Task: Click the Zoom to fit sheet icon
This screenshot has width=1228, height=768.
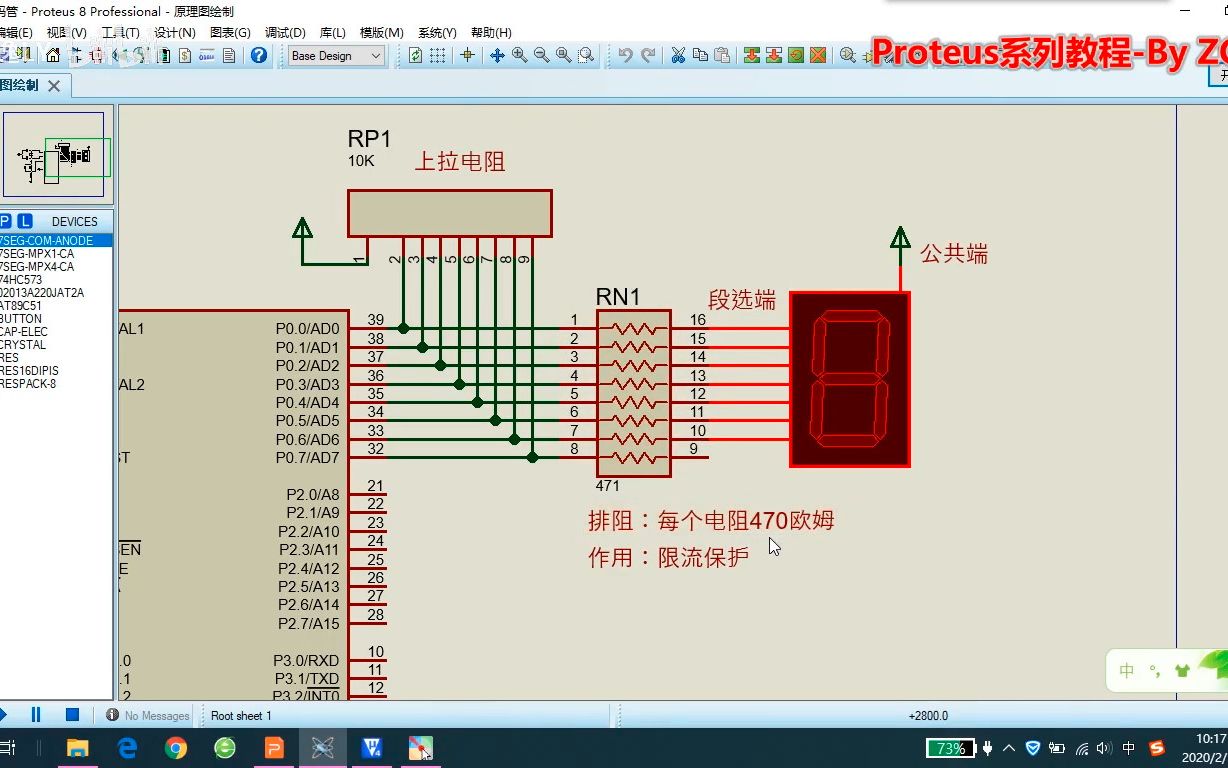Action: coord(564,56)
